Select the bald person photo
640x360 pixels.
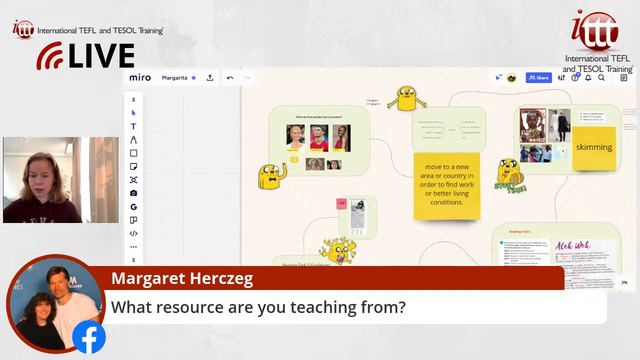coord(295,138)
